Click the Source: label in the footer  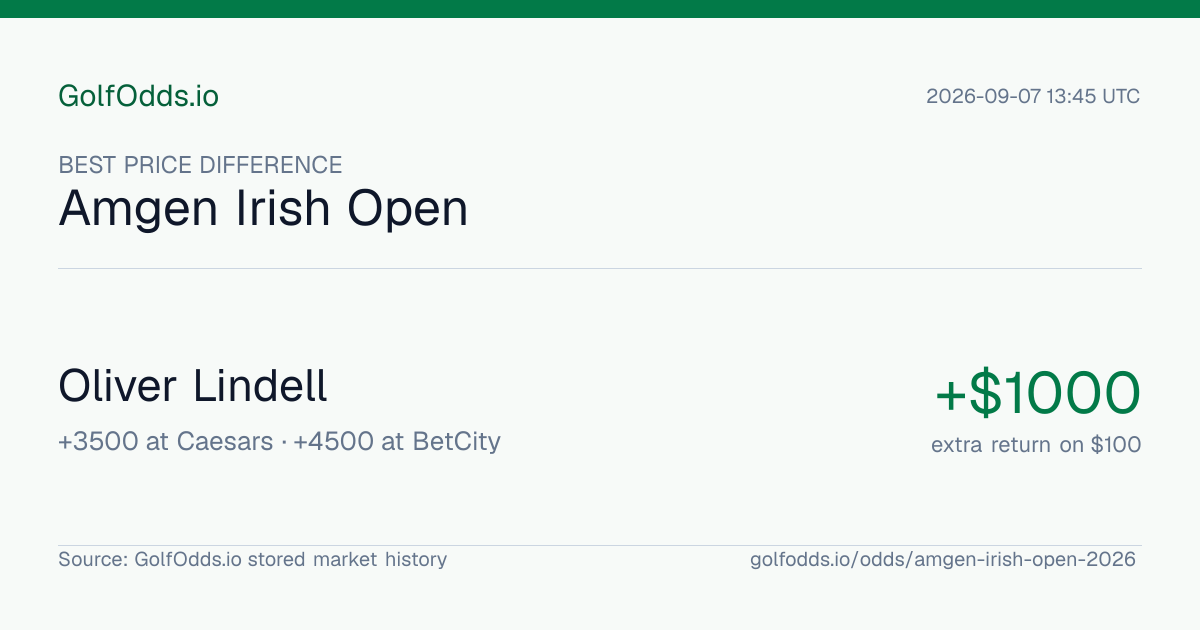pyautogui.click(x=93, y=560)
